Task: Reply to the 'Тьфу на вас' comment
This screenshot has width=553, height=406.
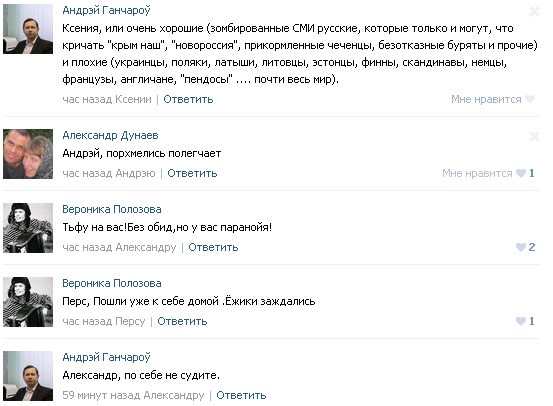Action: tap(213, 247)
